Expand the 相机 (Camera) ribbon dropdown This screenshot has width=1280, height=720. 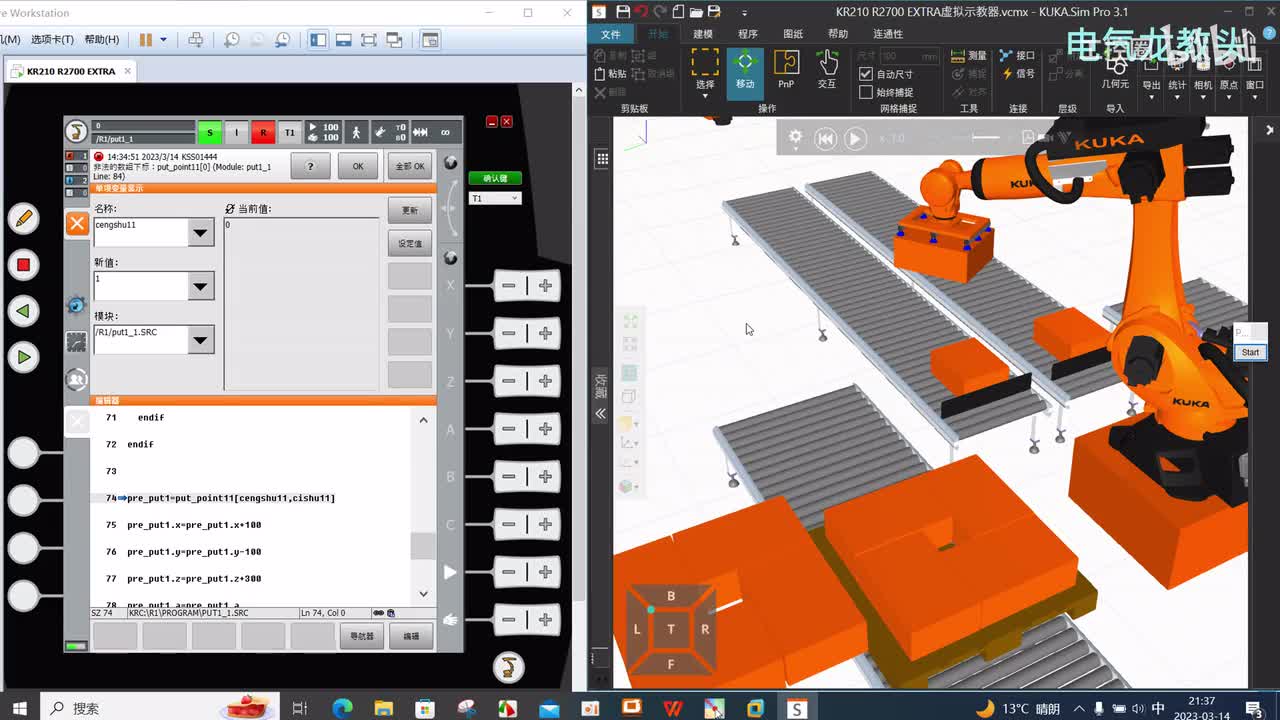pyautogui.click(x=1203, y=97)
